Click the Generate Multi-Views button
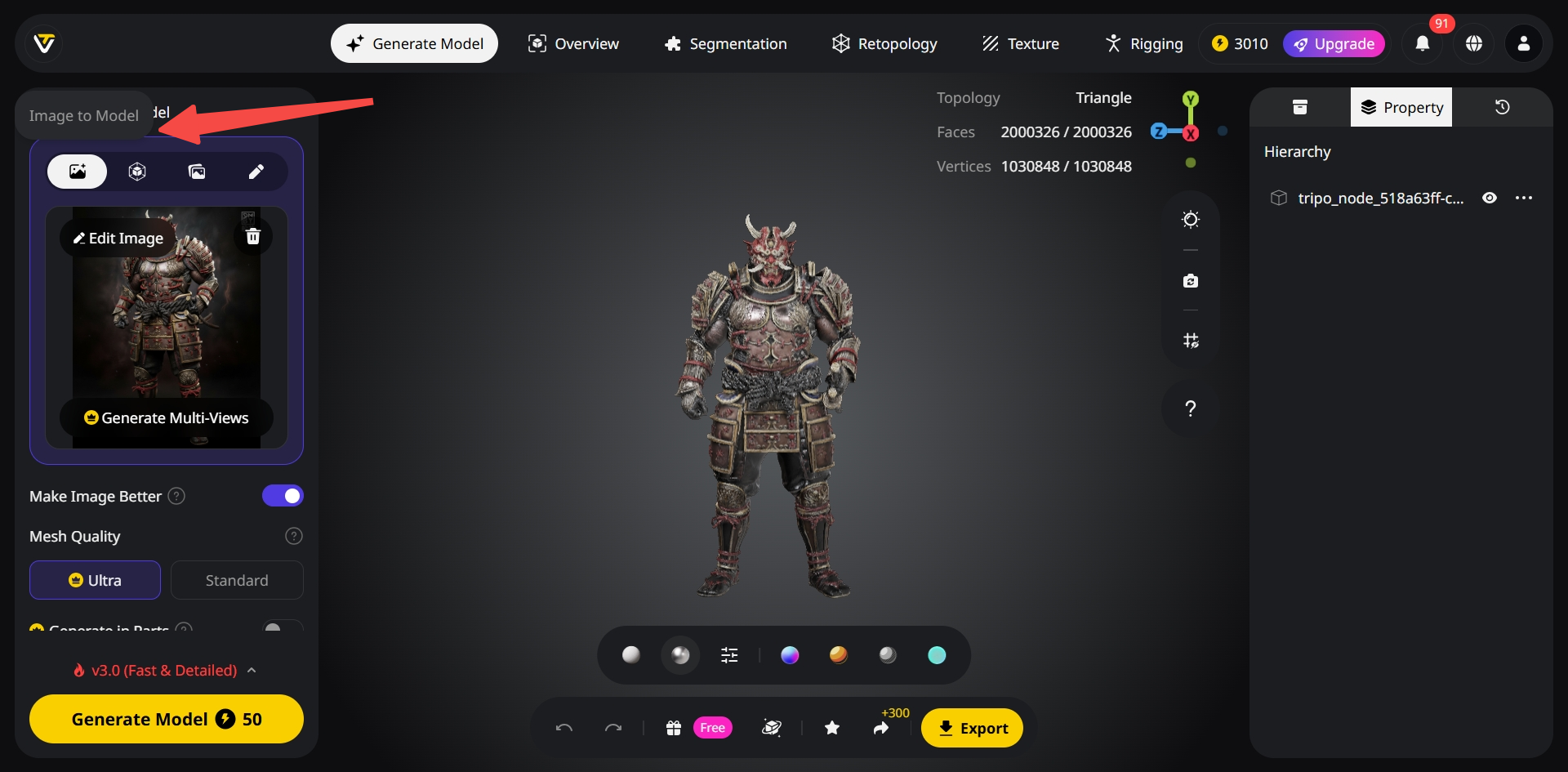Image resolution: width=1568 pixels, height=772 pixels. coord(167,418)
